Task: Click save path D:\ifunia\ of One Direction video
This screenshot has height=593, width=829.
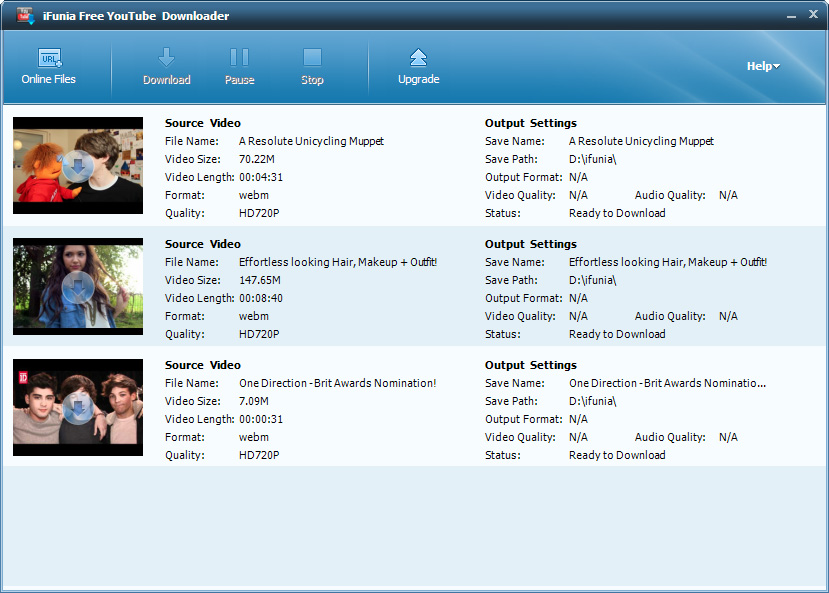Action: (x=593, y=401)
